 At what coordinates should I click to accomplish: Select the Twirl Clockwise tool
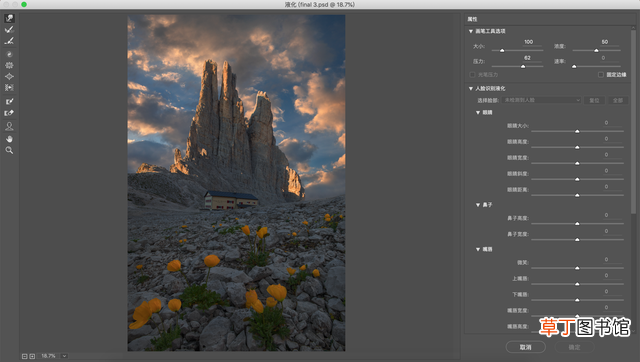point(9,54)
